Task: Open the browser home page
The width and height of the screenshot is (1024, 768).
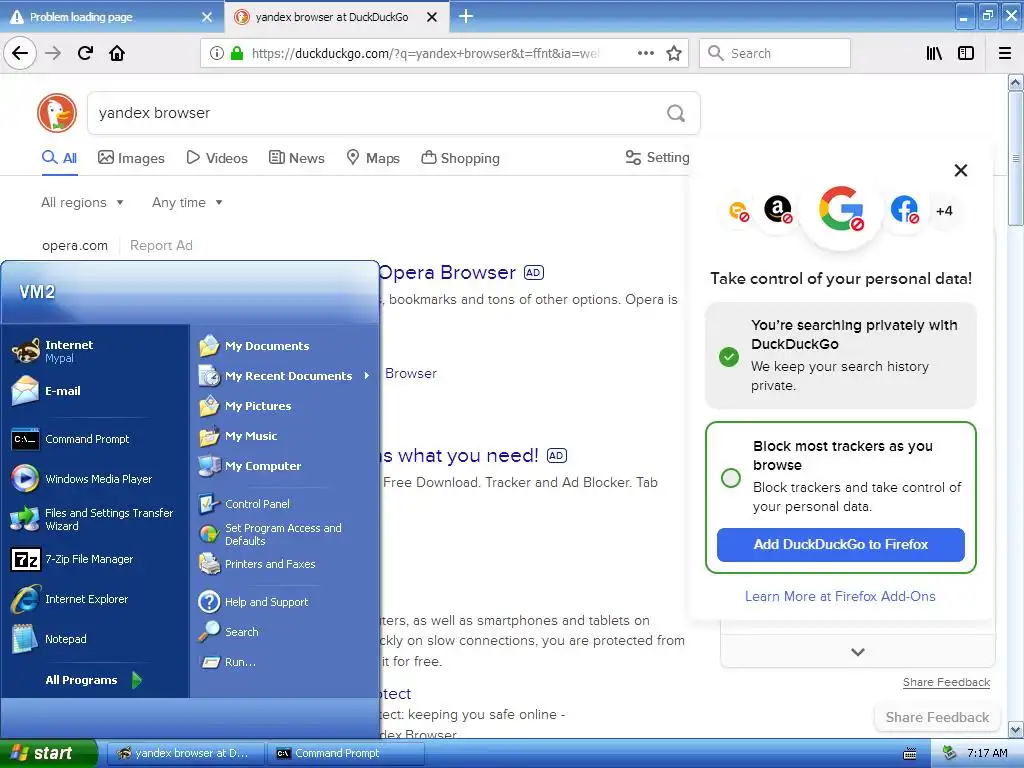Action: tap(117, 53)
